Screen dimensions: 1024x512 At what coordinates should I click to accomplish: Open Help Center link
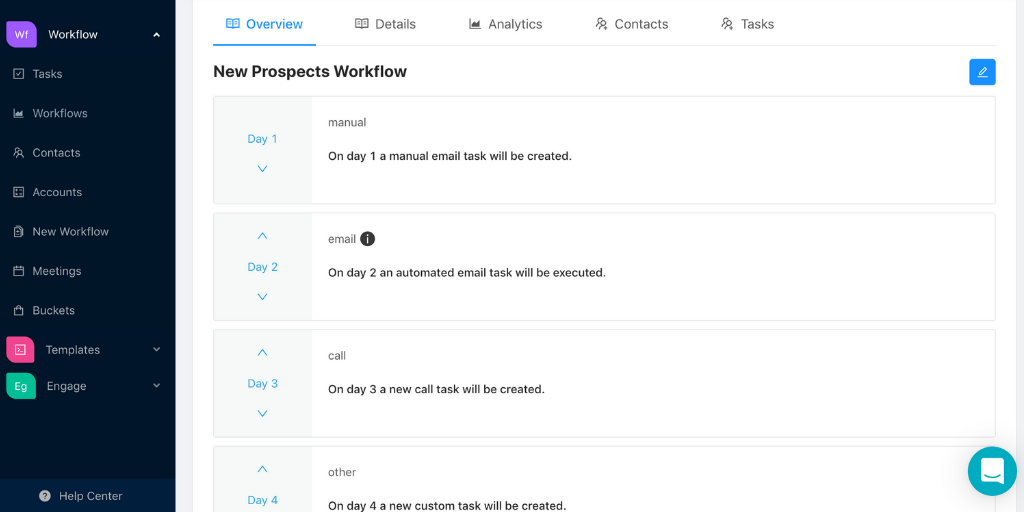tap(80, 496)
